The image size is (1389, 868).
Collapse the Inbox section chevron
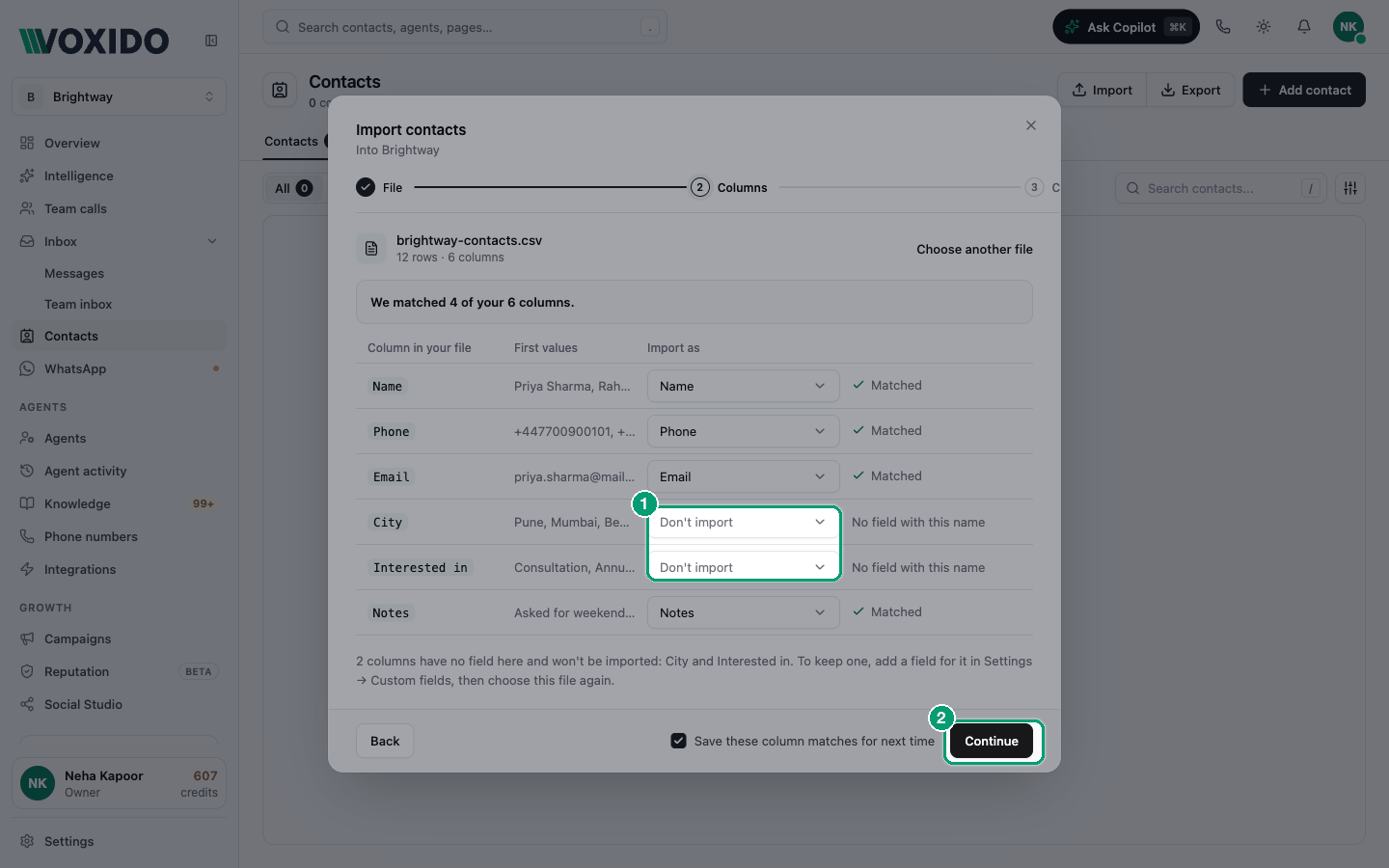point(212,241)
